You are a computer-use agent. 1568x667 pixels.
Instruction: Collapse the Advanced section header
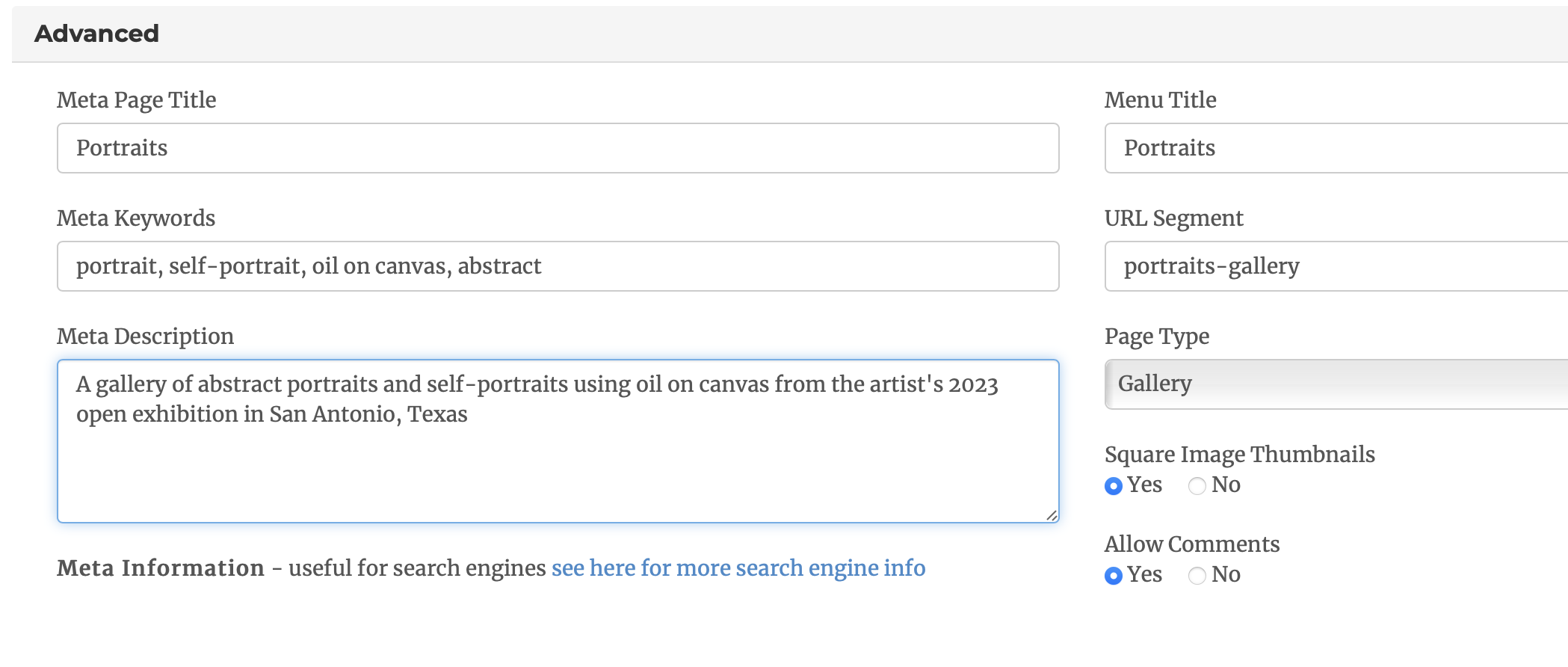[x=789, y=34]
